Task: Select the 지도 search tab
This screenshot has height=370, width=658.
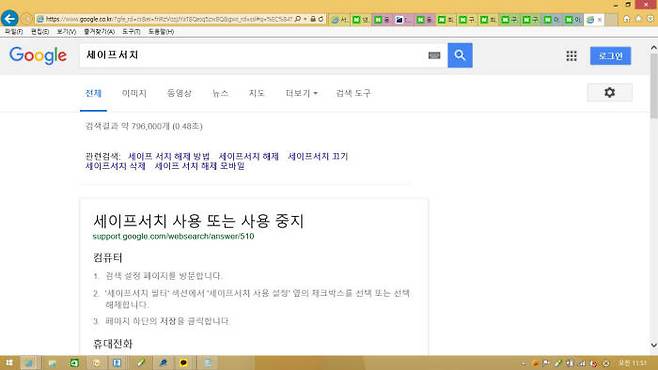Action: (x=256, y=93)
